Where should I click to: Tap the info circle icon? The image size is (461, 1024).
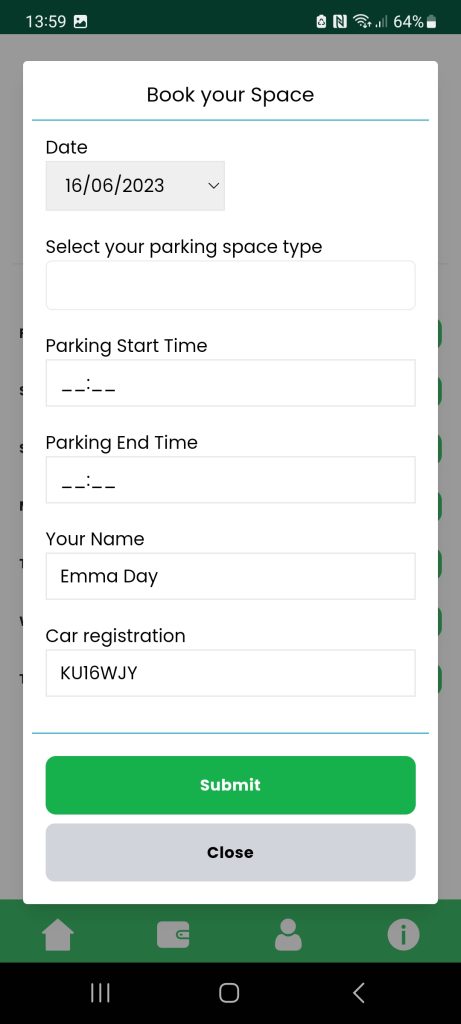point(403,935)
